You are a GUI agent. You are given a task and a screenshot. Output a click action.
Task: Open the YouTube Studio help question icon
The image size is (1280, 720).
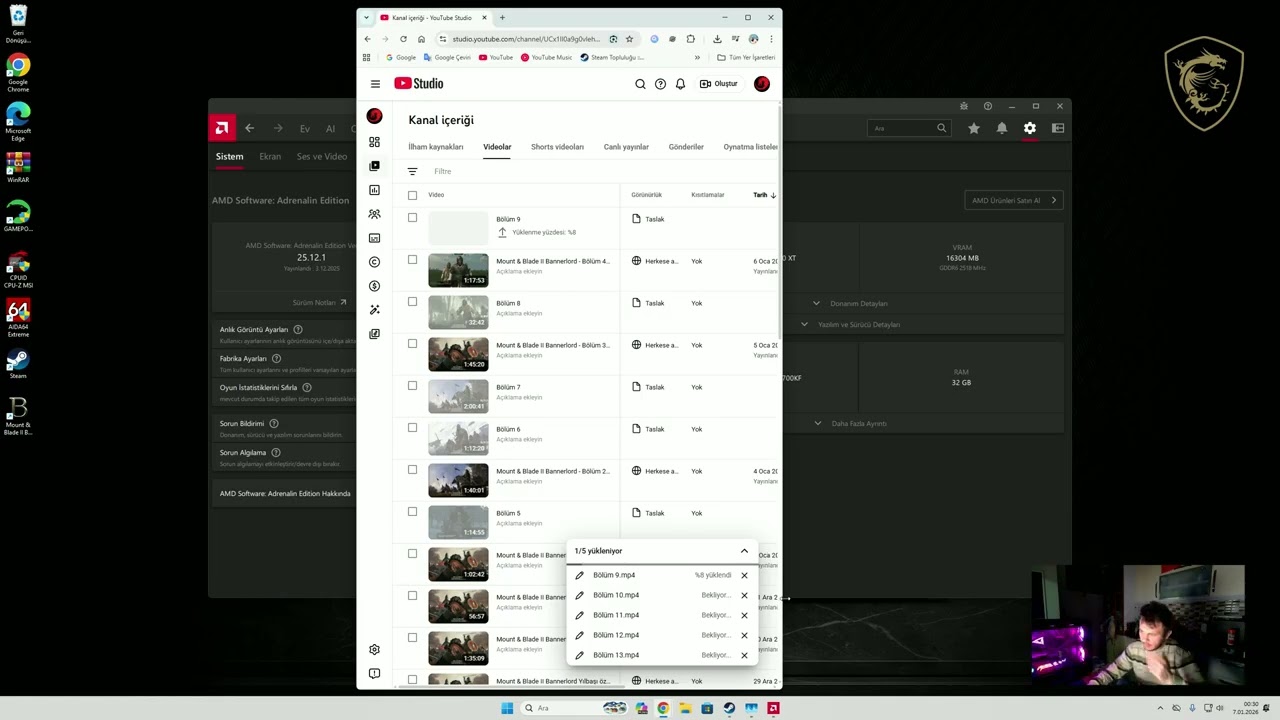coord(660,84)
